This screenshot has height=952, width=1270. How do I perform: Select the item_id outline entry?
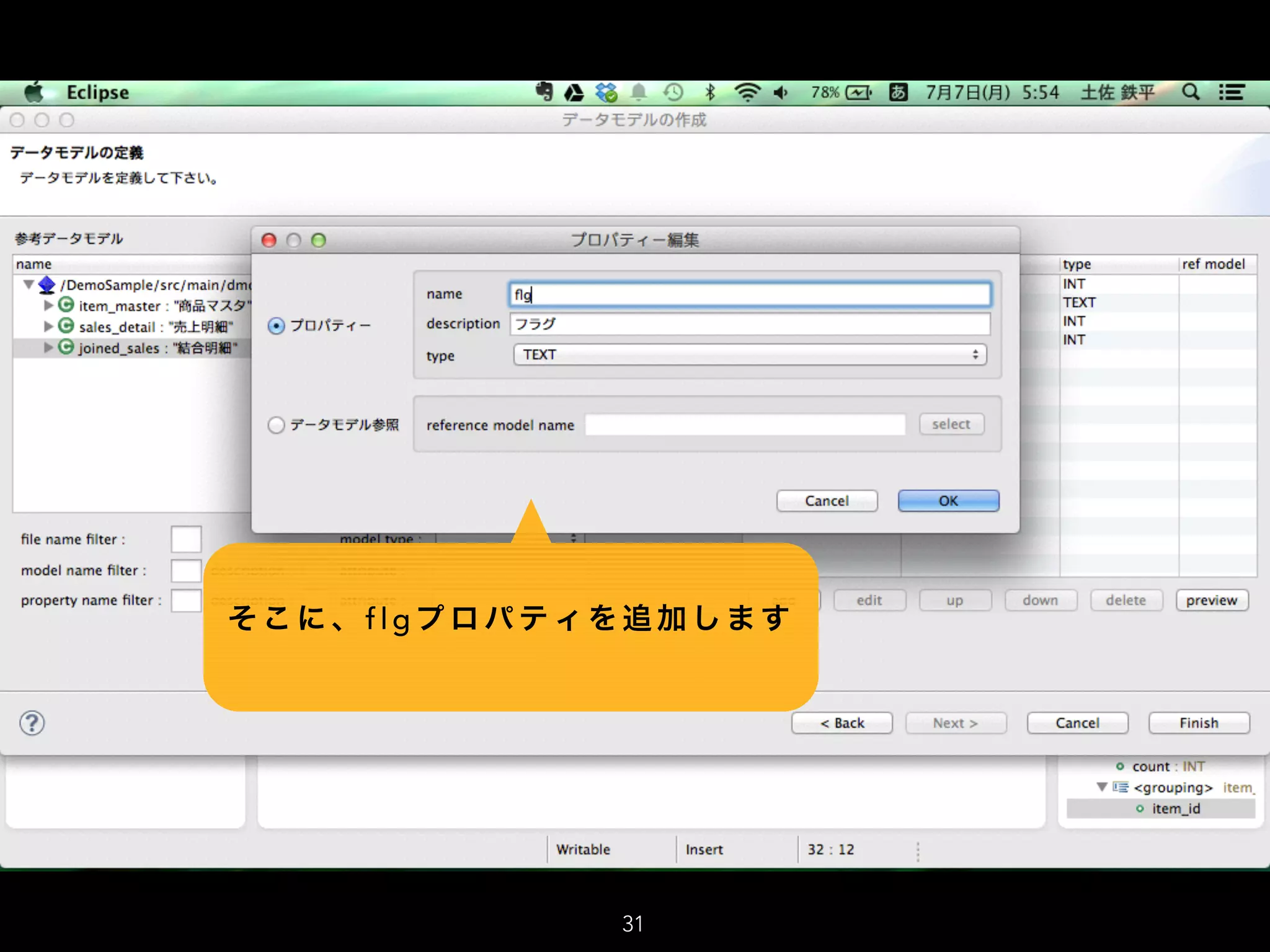tap(1176, 808)
